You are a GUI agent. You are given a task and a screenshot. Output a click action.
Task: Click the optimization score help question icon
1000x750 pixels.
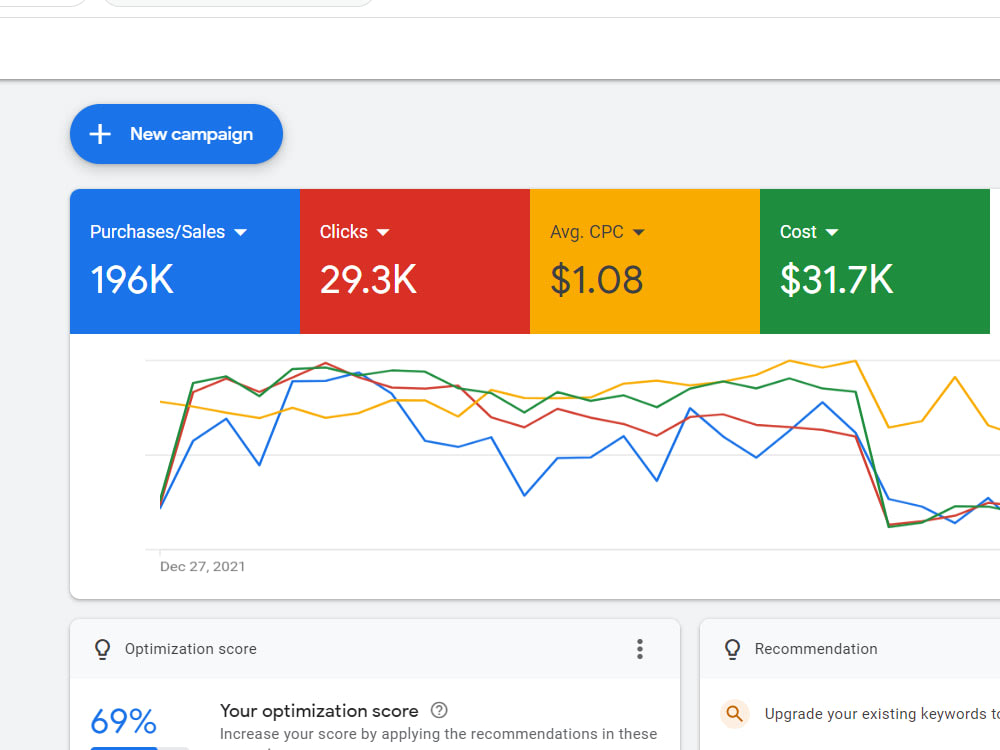(439, 710)
